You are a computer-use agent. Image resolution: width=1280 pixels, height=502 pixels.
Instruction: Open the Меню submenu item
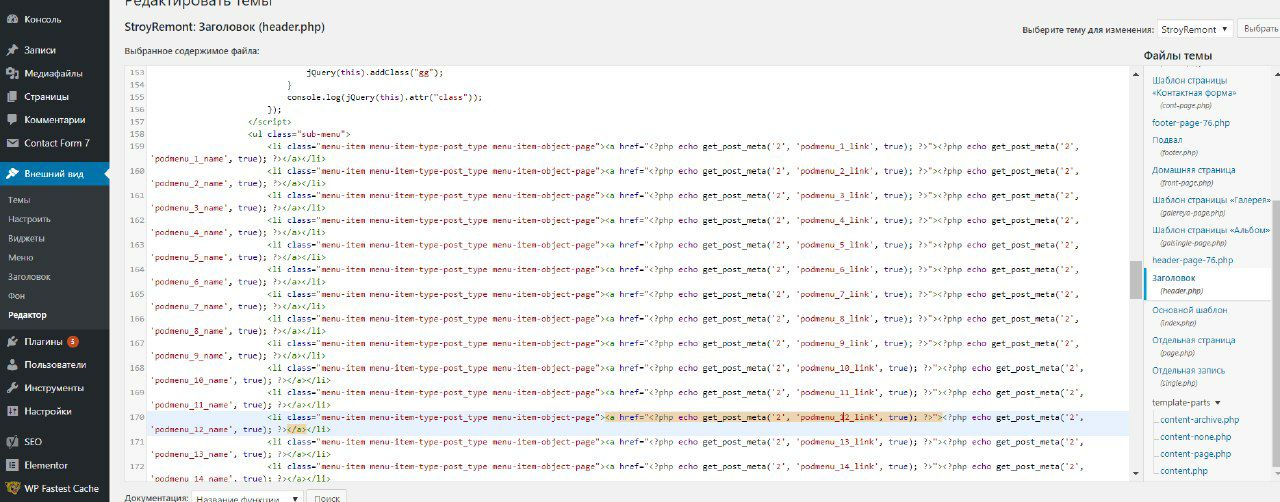(x=21, y=257)
